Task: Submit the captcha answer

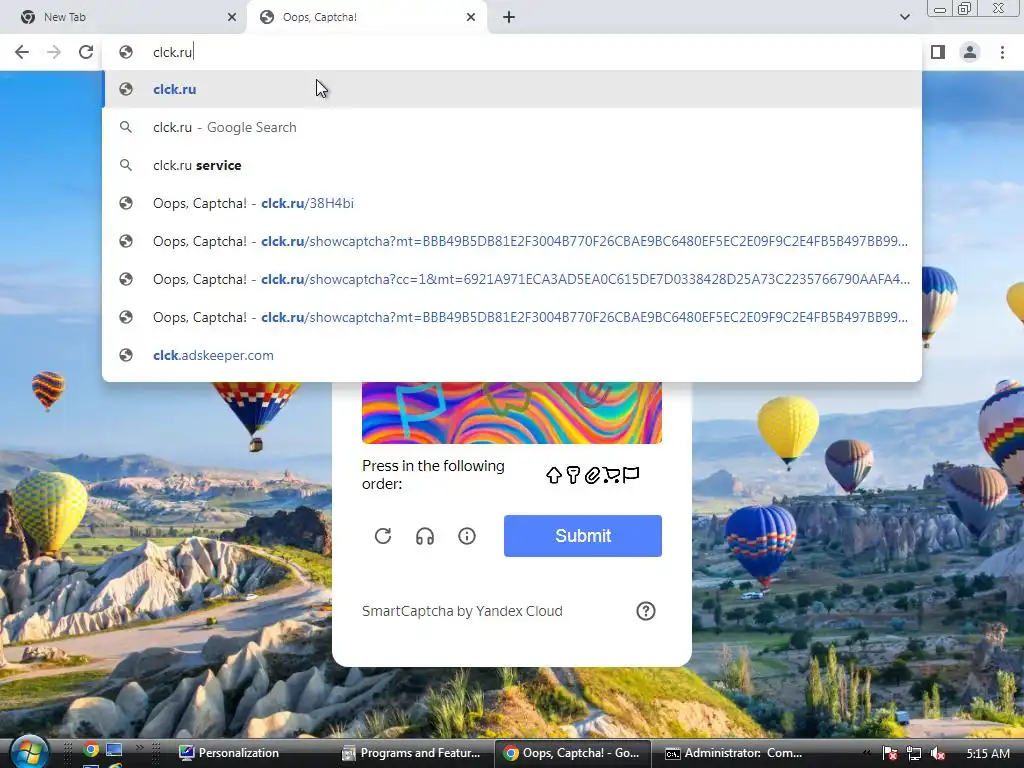Action: 583,536
